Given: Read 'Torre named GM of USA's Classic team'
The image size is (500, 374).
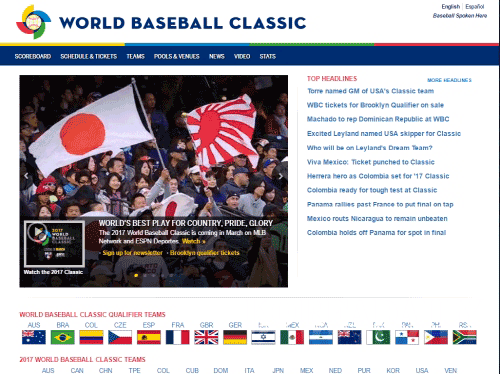Looking at the screenshot, I should [x=371, y=91].
